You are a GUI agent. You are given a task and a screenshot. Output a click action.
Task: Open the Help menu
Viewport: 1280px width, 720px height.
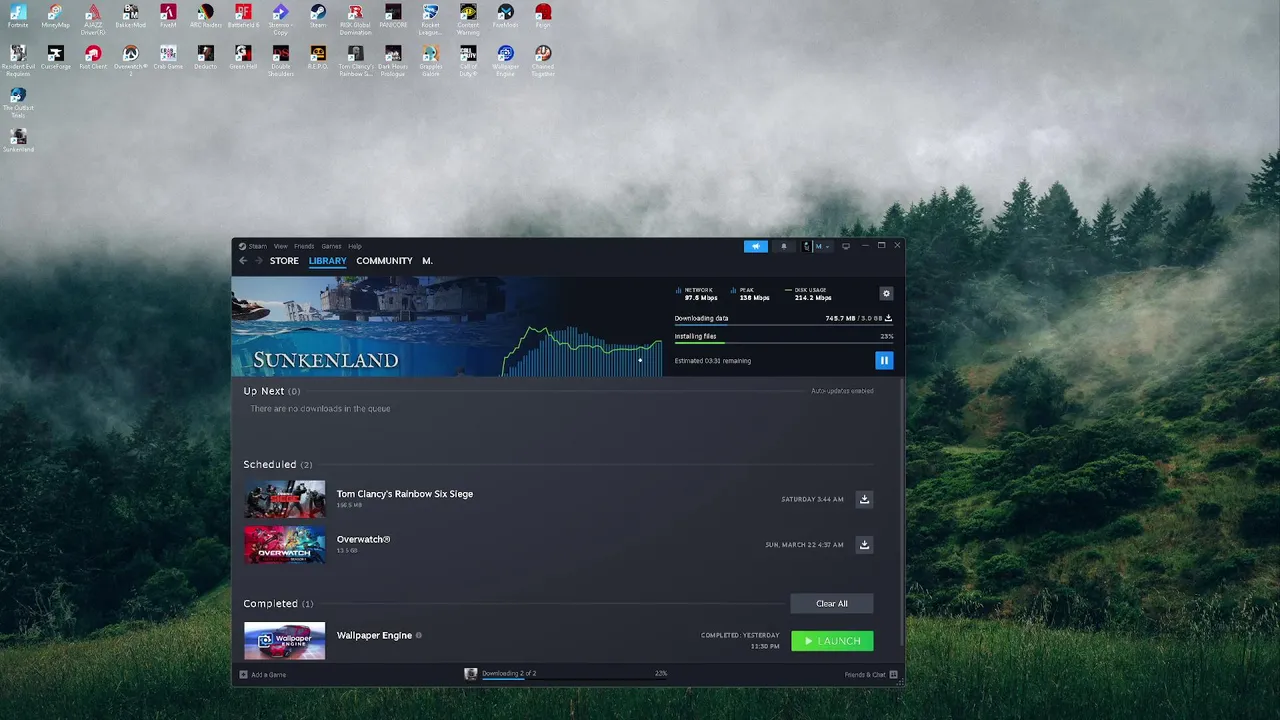(x=355, y=246)
